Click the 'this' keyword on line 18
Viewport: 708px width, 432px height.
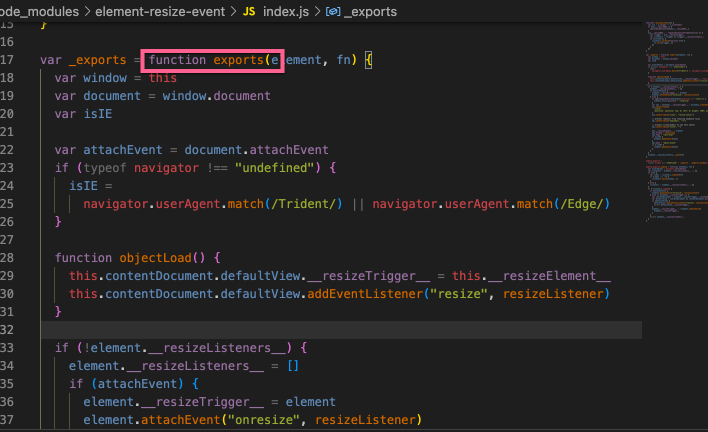(x=163, y=78)
